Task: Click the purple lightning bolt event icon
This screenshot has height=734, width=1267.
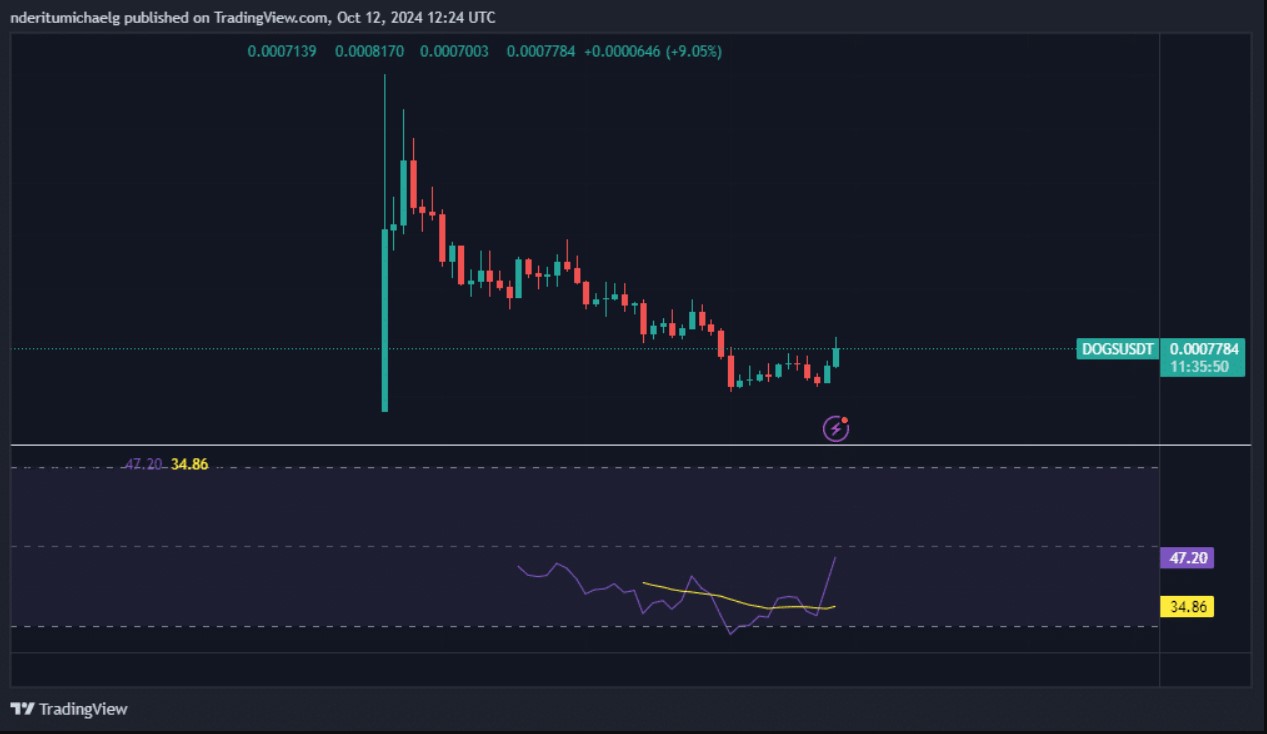Action: (835, 430)
